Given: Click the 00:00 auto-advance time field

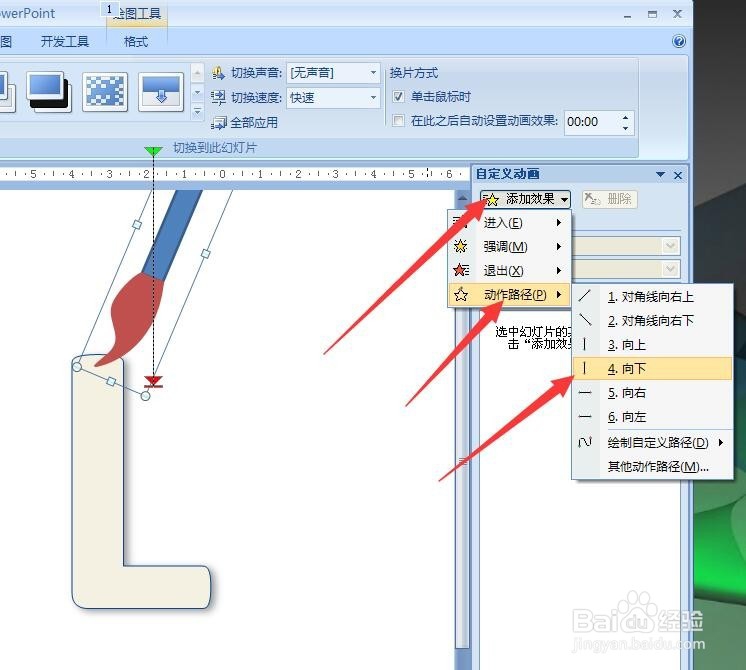Looking at the screenshot, I should [591, 122].
